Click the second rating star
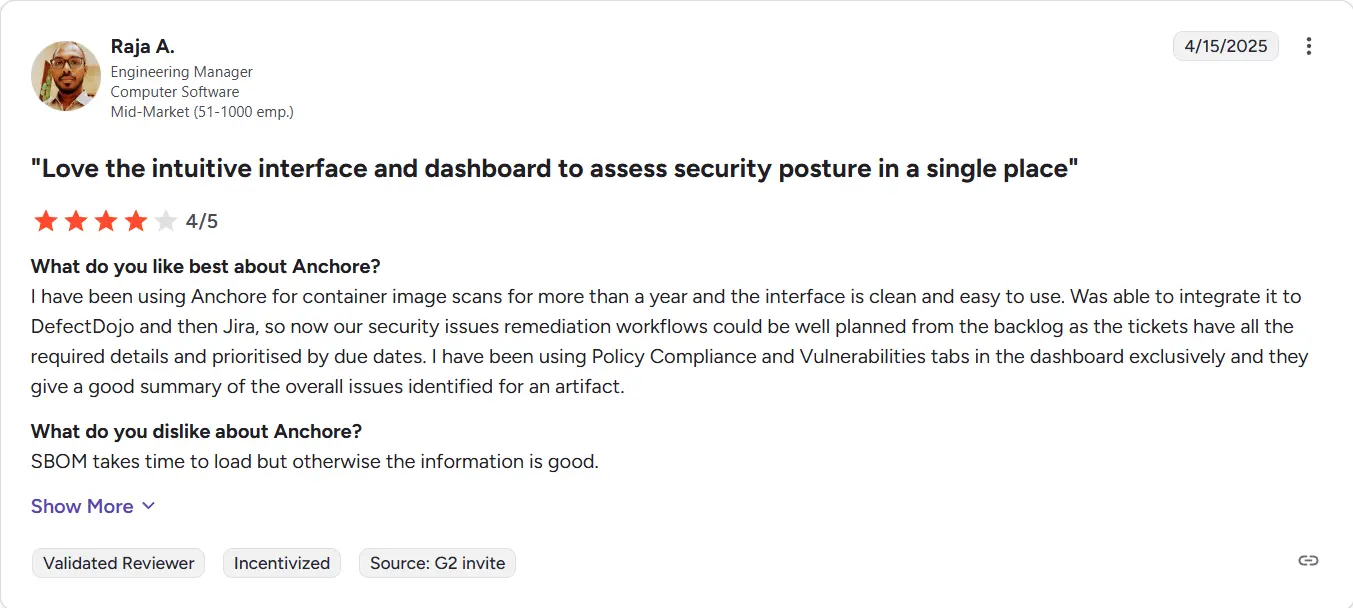1353x608 pixels. click(76, 221)
